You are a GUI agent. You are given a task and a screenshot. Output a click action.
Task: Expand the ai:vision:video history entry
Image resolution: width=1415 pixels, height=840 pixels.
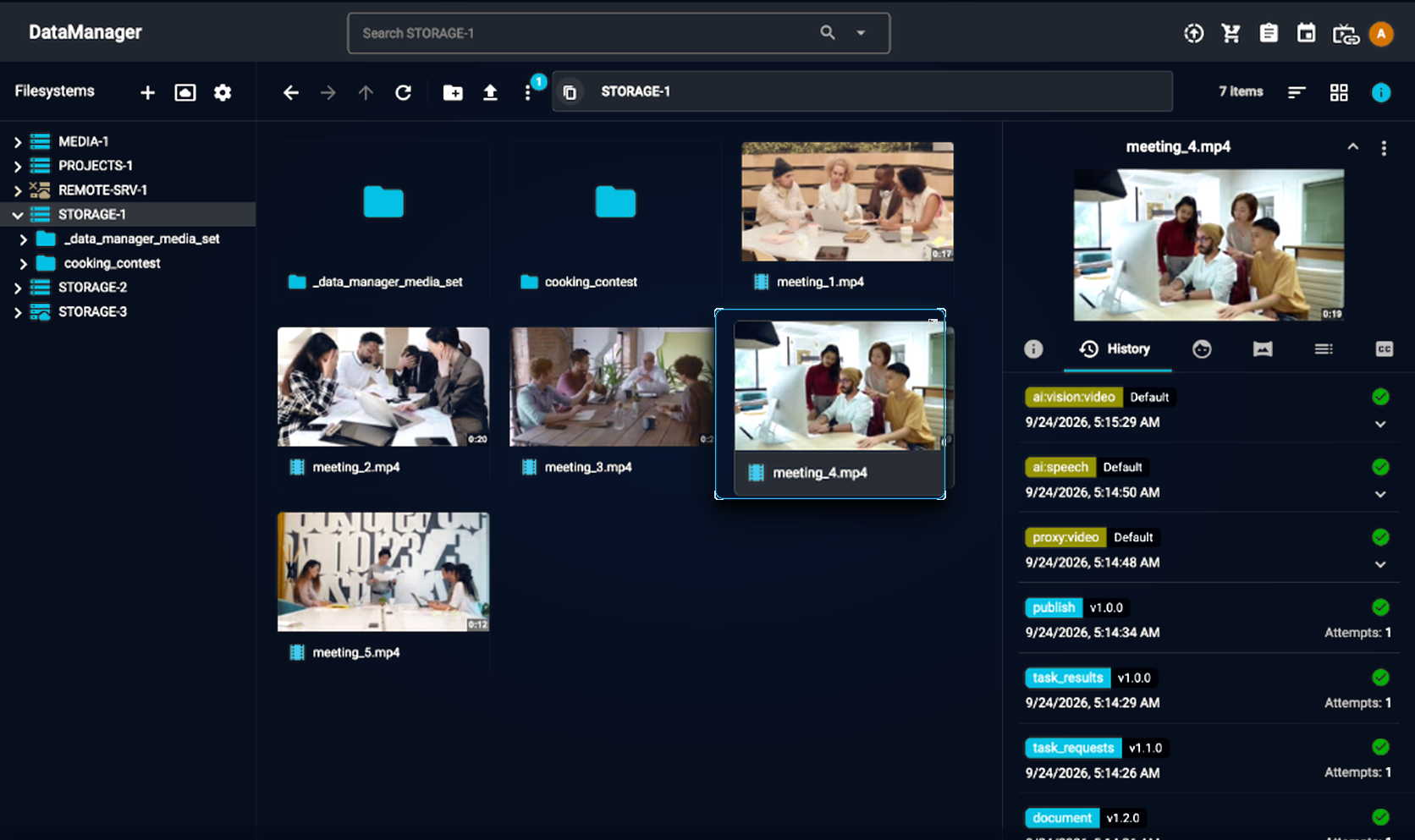[1380, 424]
